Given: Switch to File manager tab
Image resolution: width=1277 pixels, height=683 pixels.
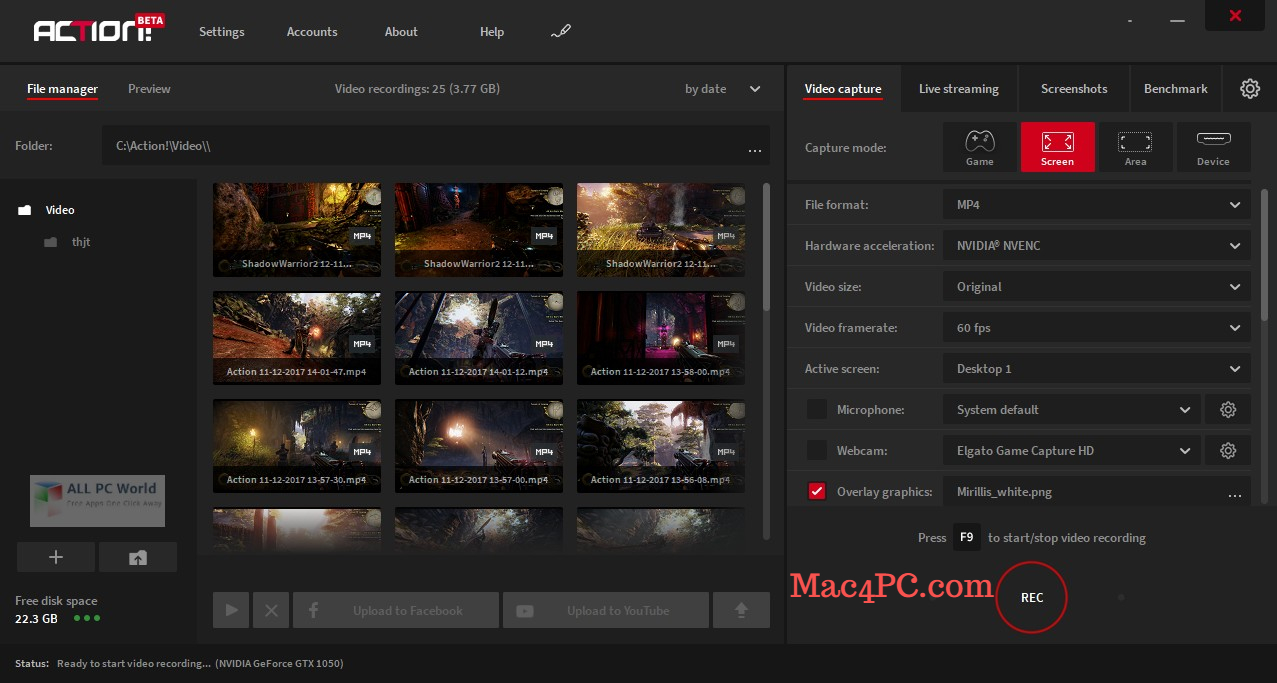Looking at the screenshot, I should pos(62,89).
